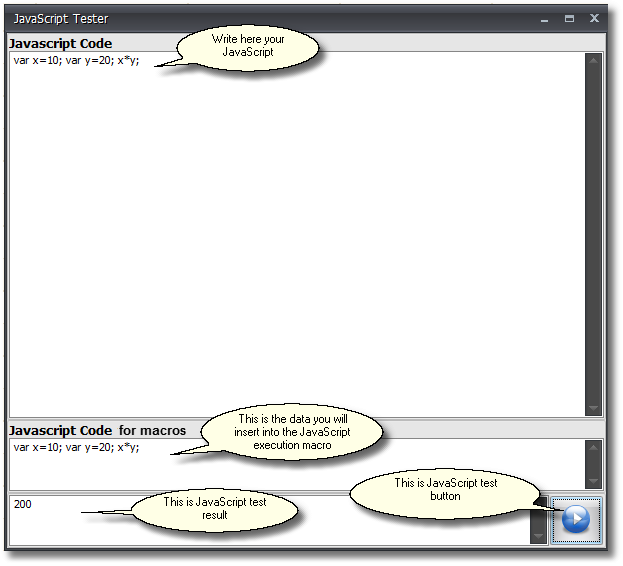Hit the down arrow of result box scrollbar
Image resolution: width=623 pixels, height=566 pixels.
[539, 536]
